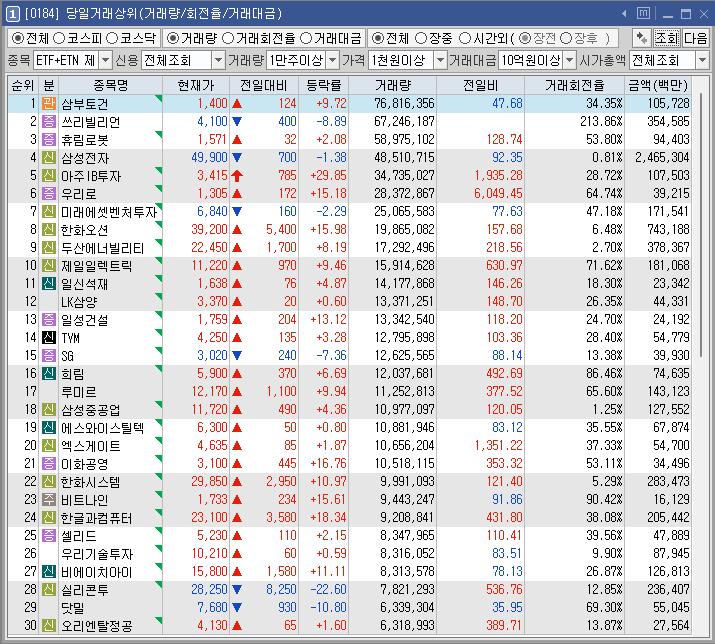Click the M memo icon in title bar
The width and height of the screenshot is (715, 644).
[x=643, y=13]
